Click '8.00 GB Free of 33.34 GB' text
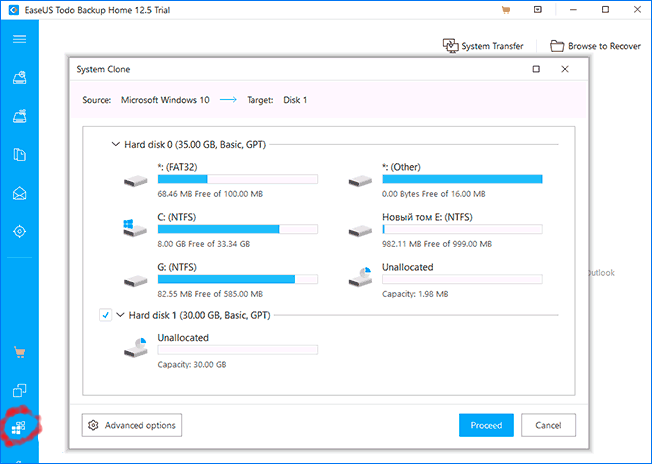Screen dimensions: 652x464 point(204,244)
